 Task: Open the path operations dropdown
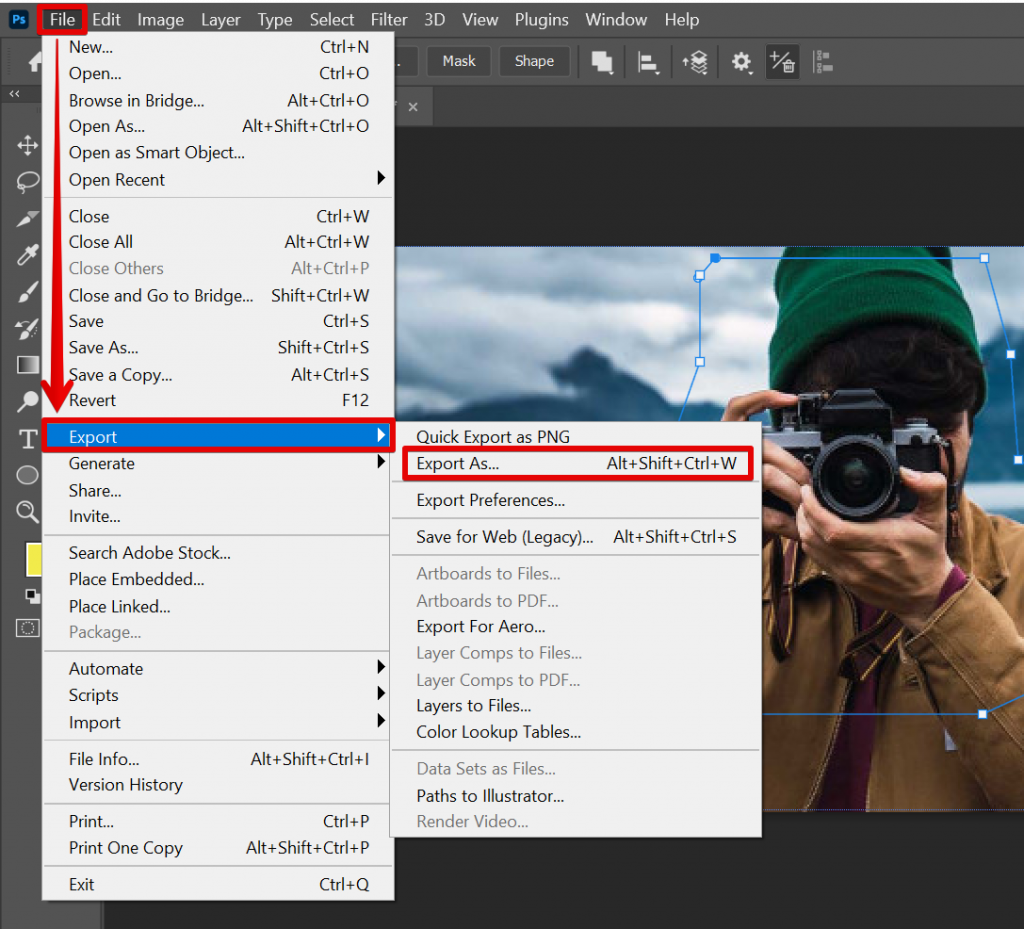[x=602, y=62]
